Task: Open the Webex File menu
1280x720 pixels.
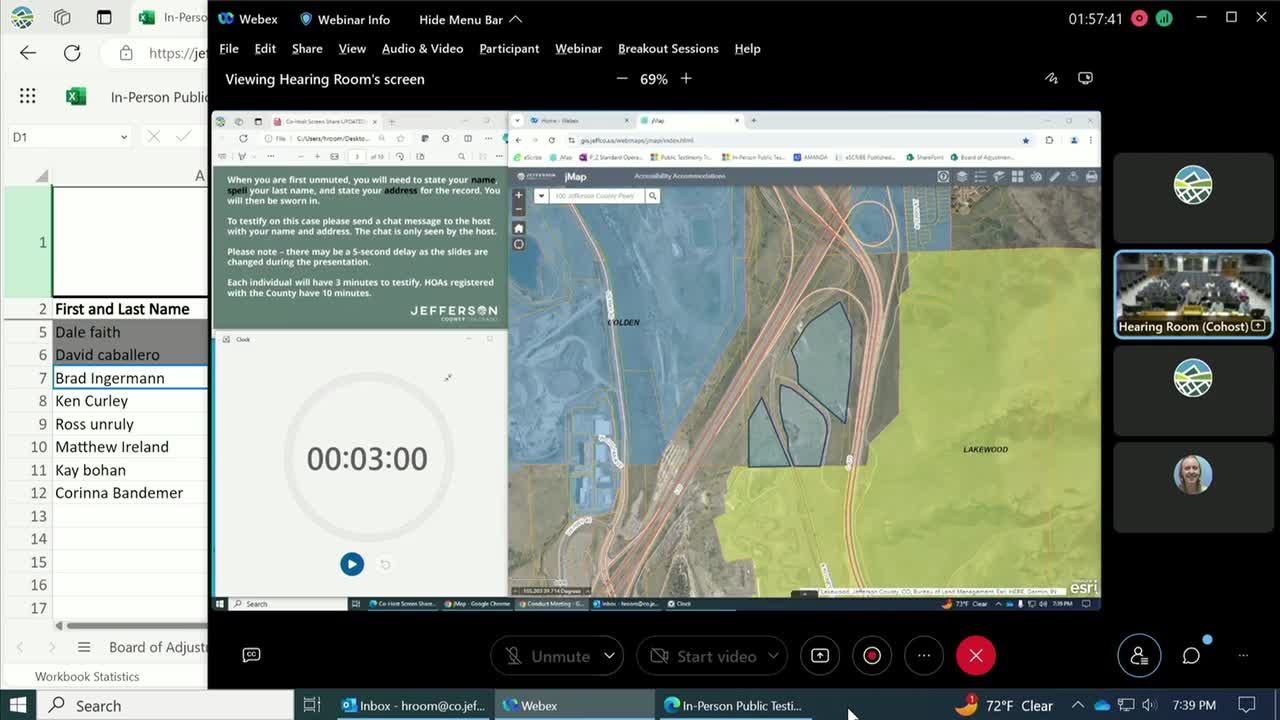Action: click(x=229, y=48)
